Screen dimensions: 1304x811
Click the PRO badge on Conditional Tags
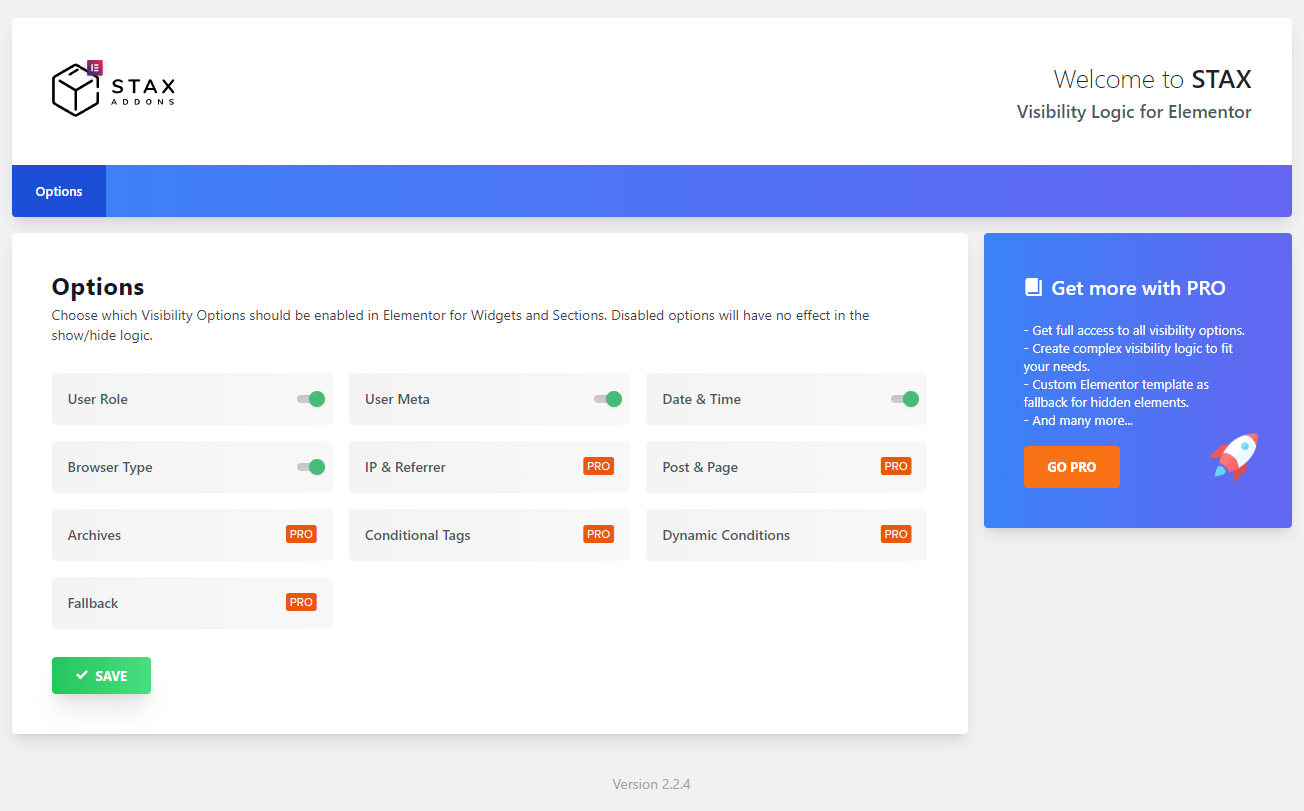[x=598, y=533]
